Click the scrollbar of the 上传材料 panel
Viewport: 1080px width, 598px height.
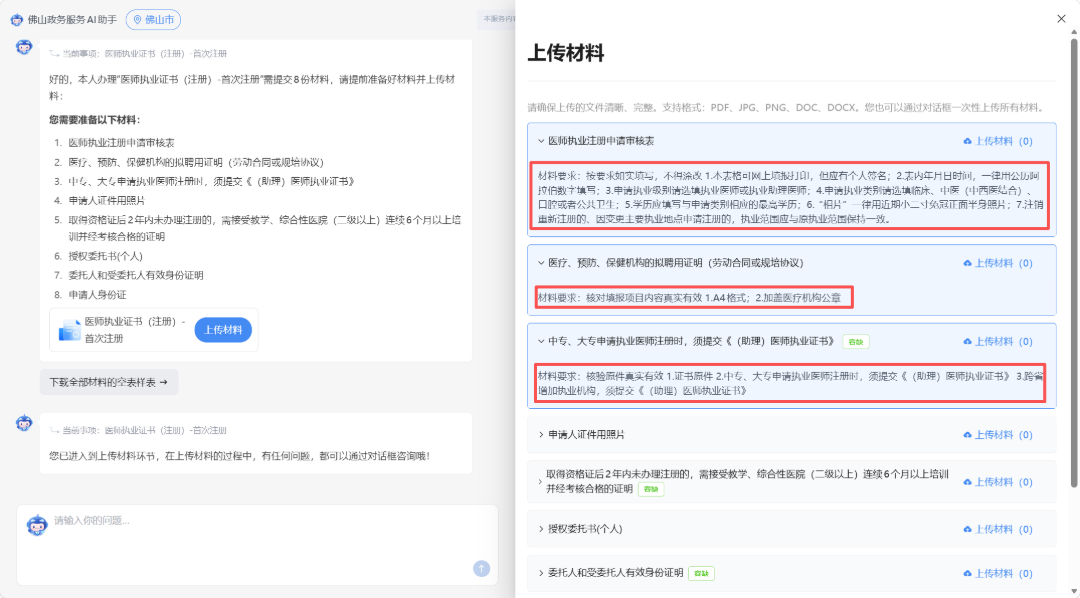click(x=1074, y=262)
